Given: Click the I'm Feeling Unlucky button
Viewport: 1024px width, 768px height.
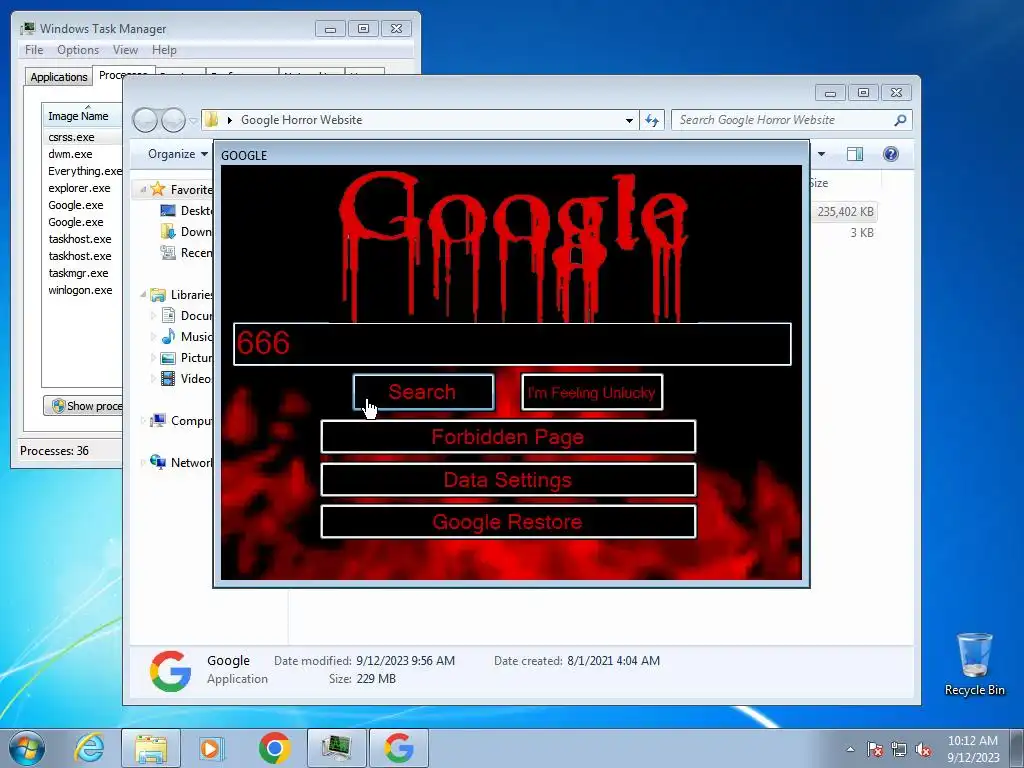Looking at the screenshot, I should (592, 392).
